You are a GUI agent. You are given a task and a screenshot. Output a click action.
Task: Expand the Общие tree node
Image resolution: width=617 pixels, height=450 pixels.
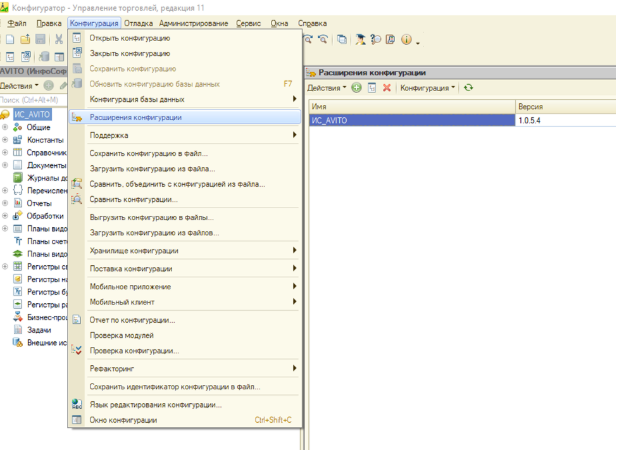coord(5,128)
